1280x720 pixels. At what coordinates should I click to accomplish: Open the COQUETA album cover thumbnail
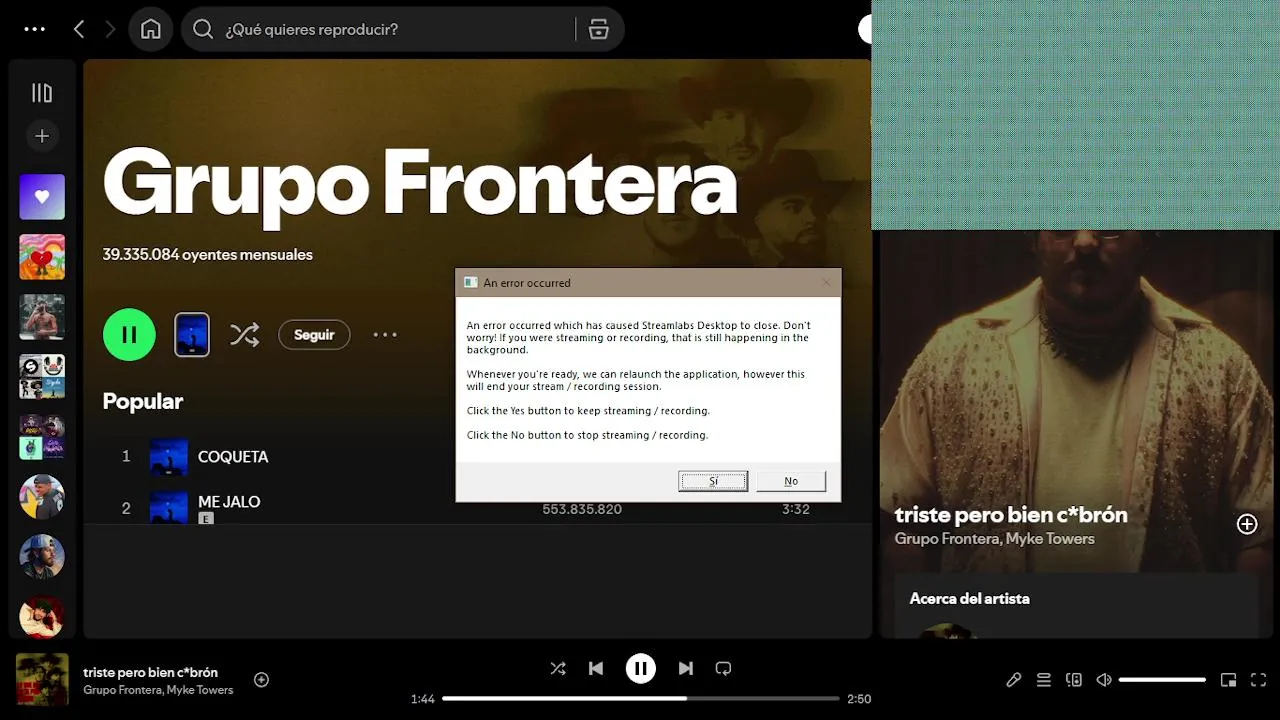click(x=169, y=456)
